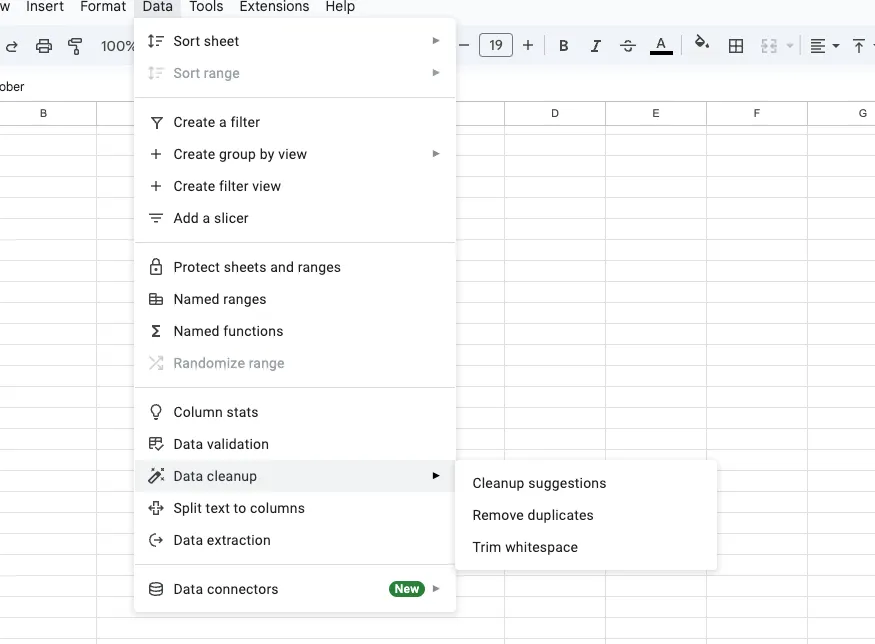Open the print dialog using the printer icon
This screenshot has height=644, width=875.
click(42, 45)
